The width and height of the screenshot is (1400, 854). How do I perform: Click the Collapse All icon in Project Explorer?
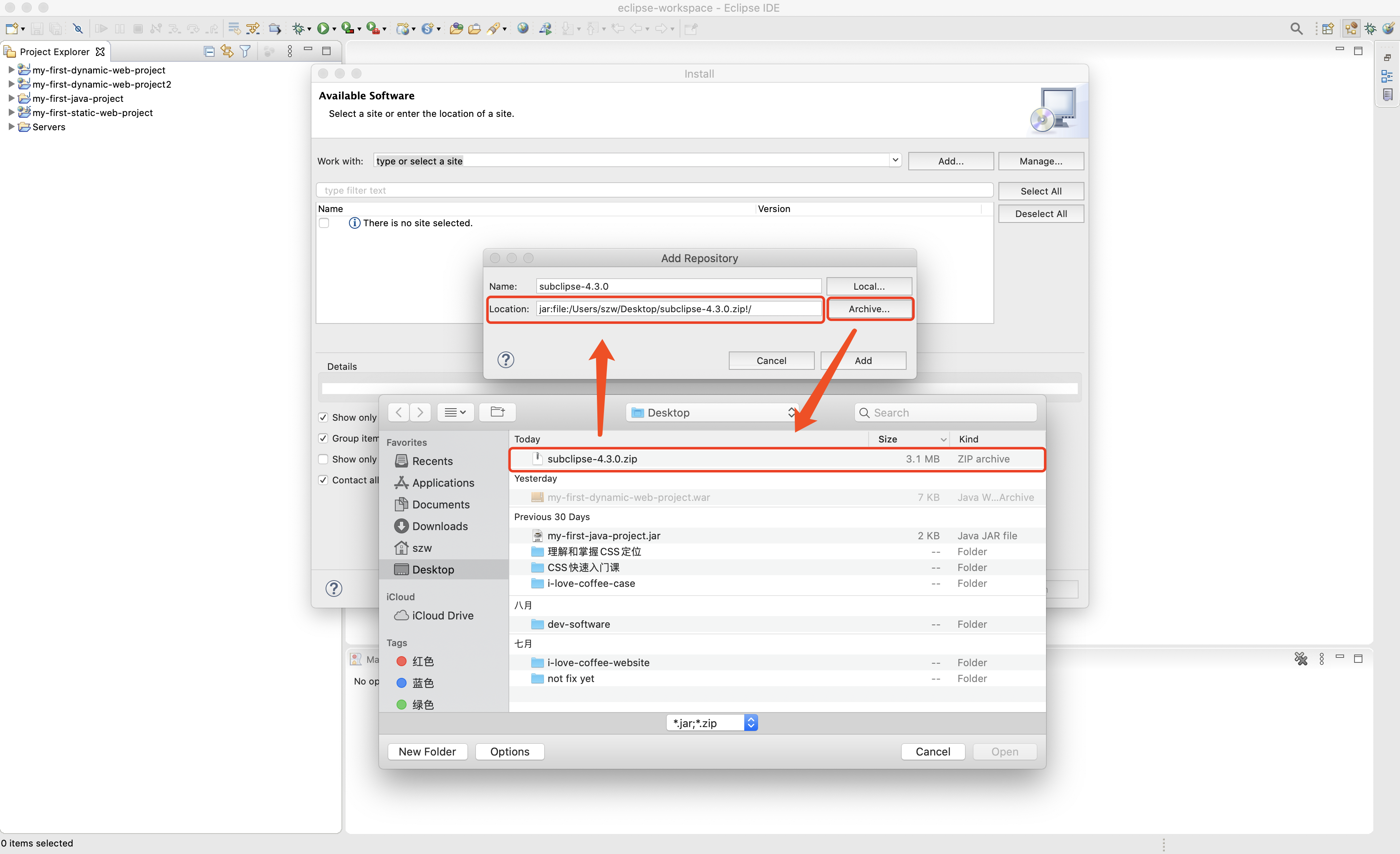209,52
